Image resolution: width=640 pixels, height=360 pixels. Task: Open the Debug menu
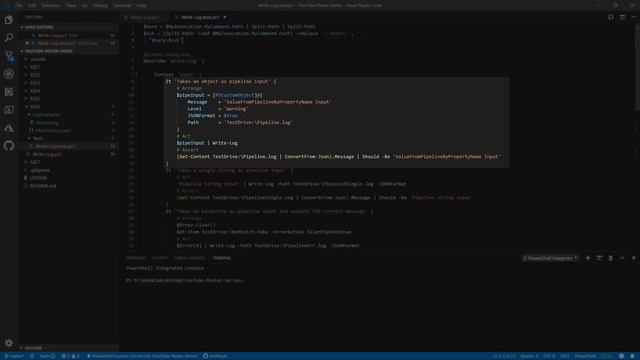(100, 6)
